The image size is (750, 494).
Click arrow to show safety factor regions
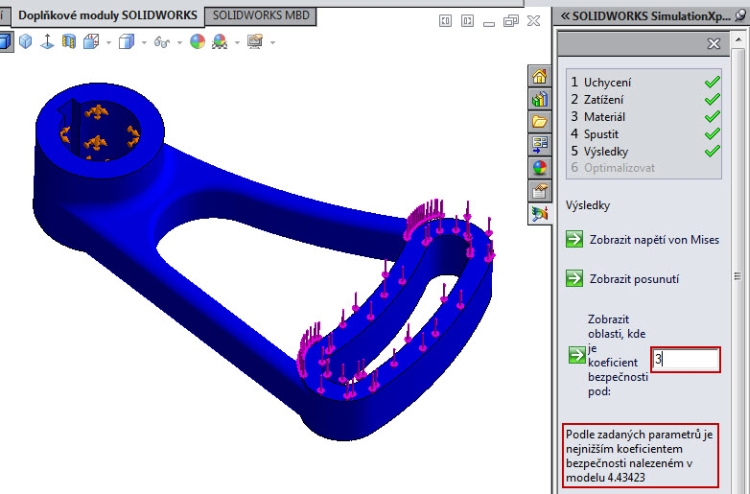coord(577,355)
